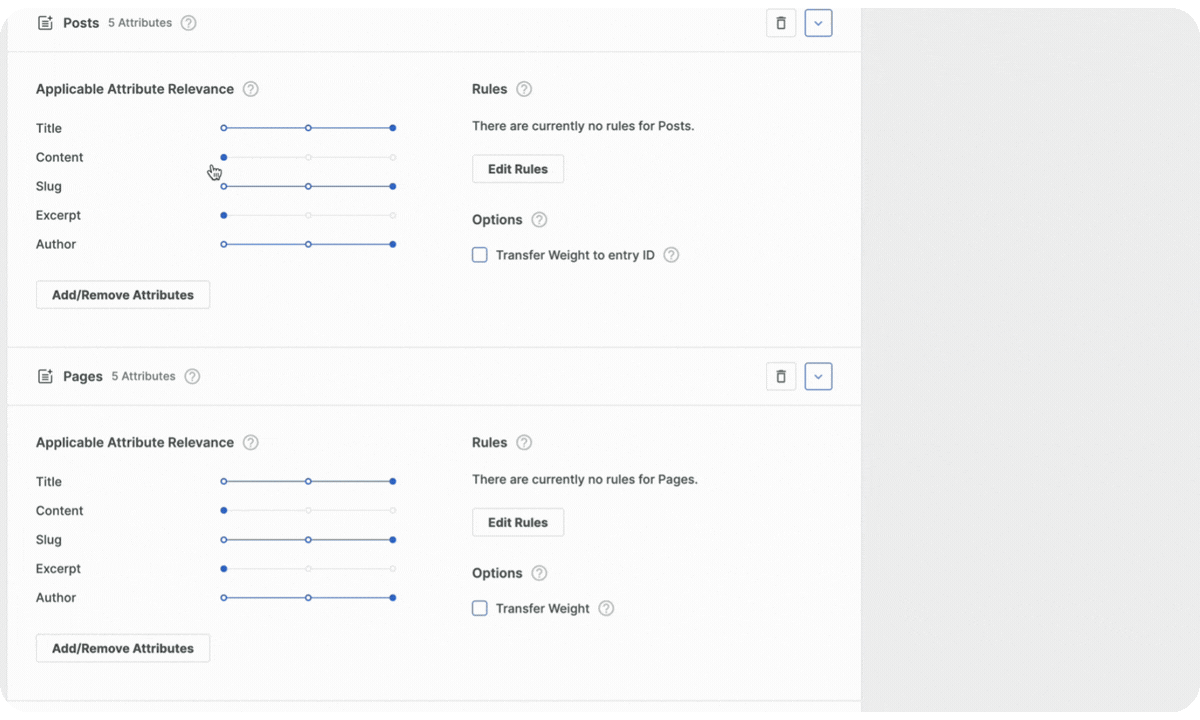Open help tooltip beside Posts attribute count
The image size is (1200, 720).
point(188,22)
